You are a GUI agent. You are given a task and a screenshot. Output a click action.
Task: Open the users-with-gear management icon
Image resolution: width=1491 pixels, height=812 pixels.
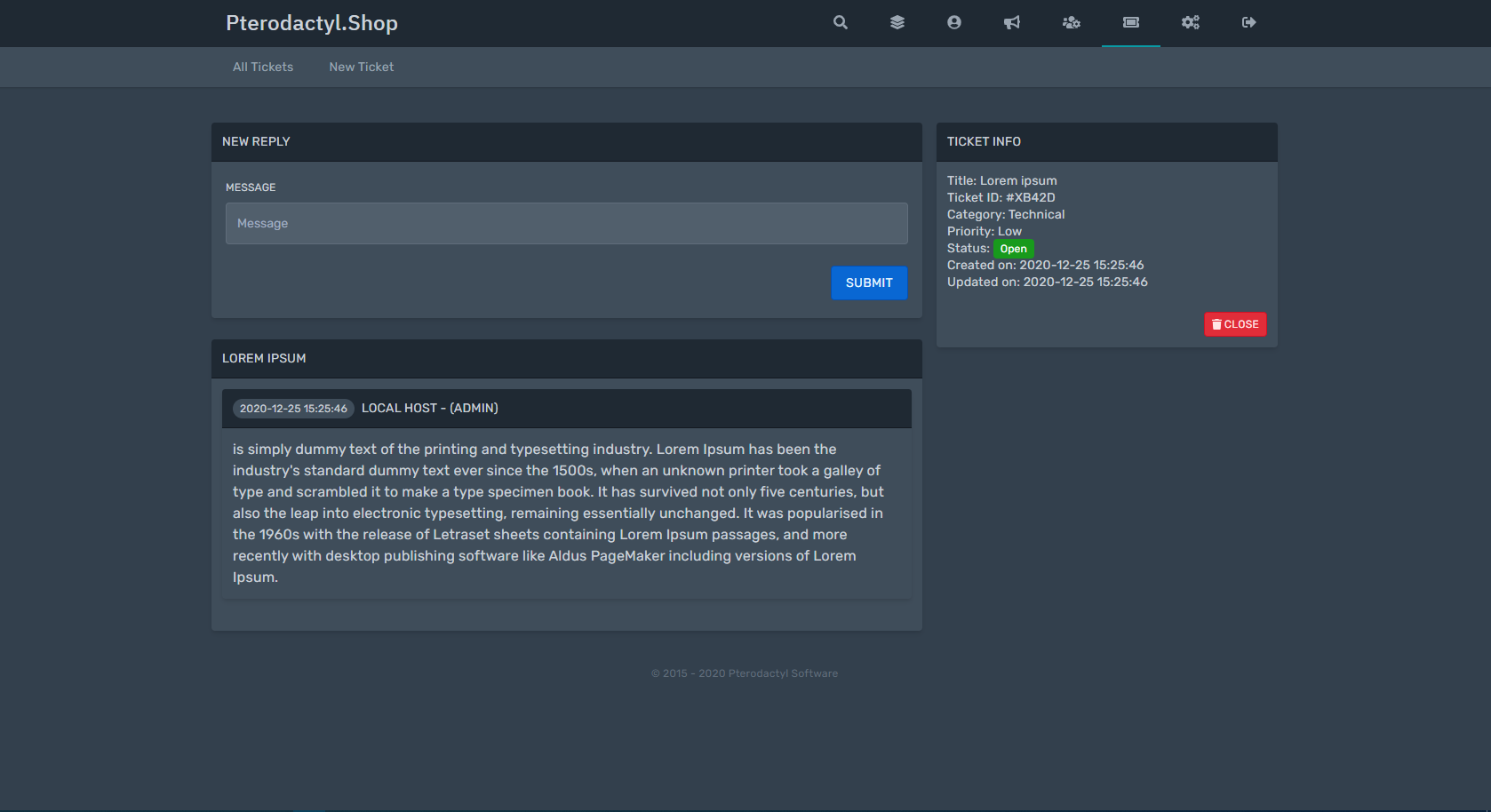point(1071,22)
